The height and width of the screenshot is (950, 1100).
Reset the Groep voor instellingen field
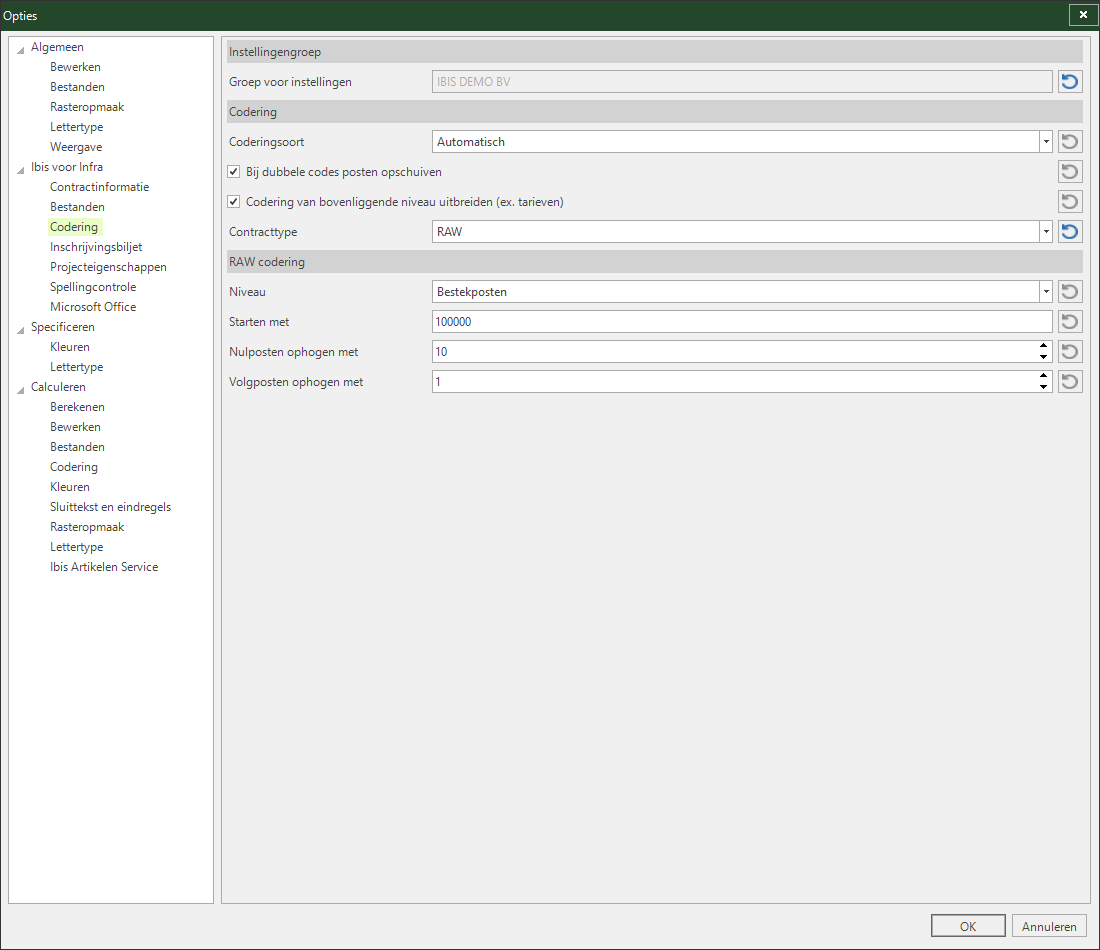pos(1070,81)
